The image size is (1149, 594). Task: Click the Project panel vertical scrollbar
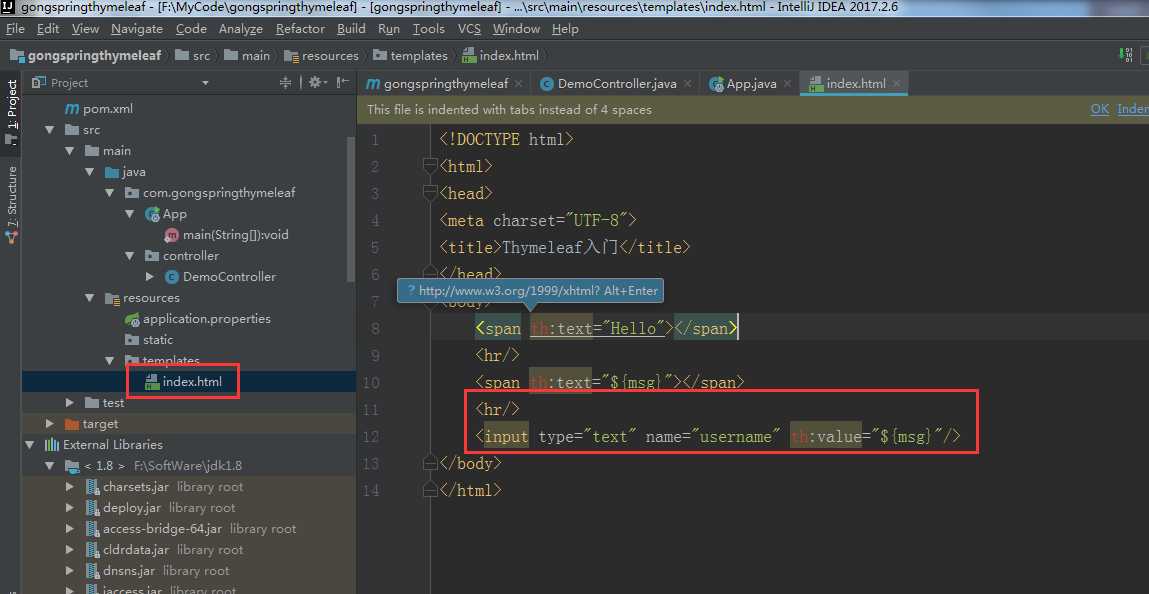351,209
